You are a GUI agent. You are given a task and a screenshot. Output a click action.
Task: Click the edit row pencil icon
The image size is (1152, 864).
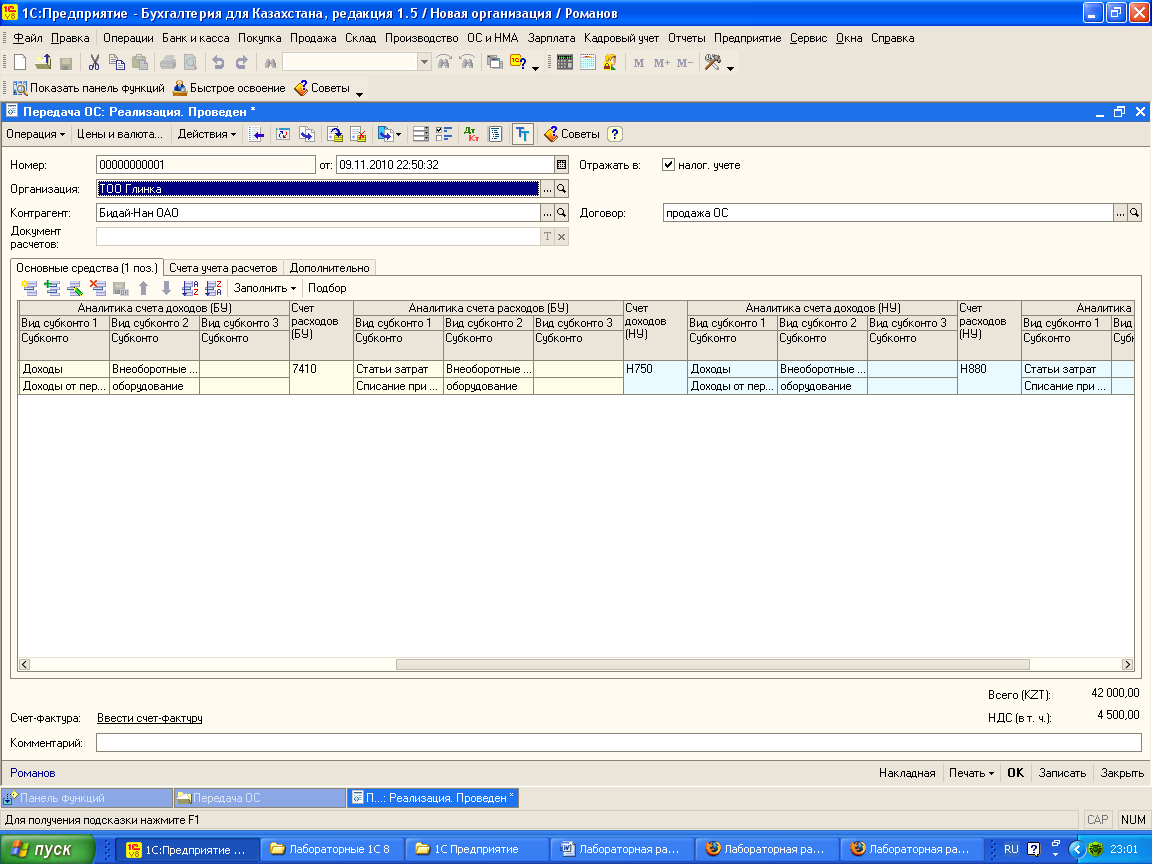point(75,288)
